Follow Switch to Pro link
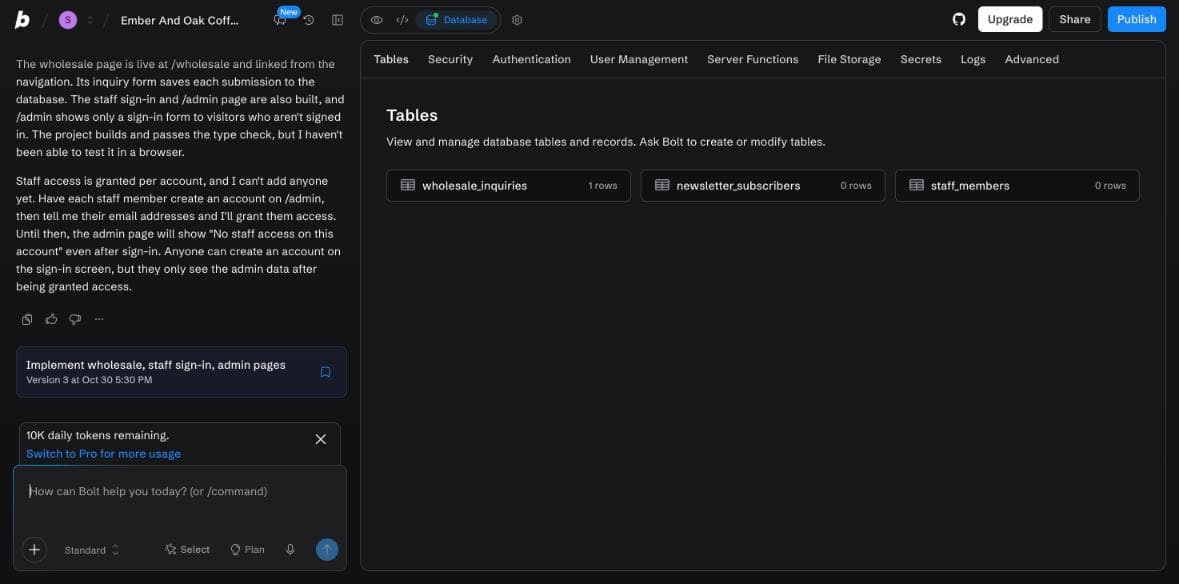Image resolution: width=1179 pixels, height=584 pixels. [x=104, y=454]
